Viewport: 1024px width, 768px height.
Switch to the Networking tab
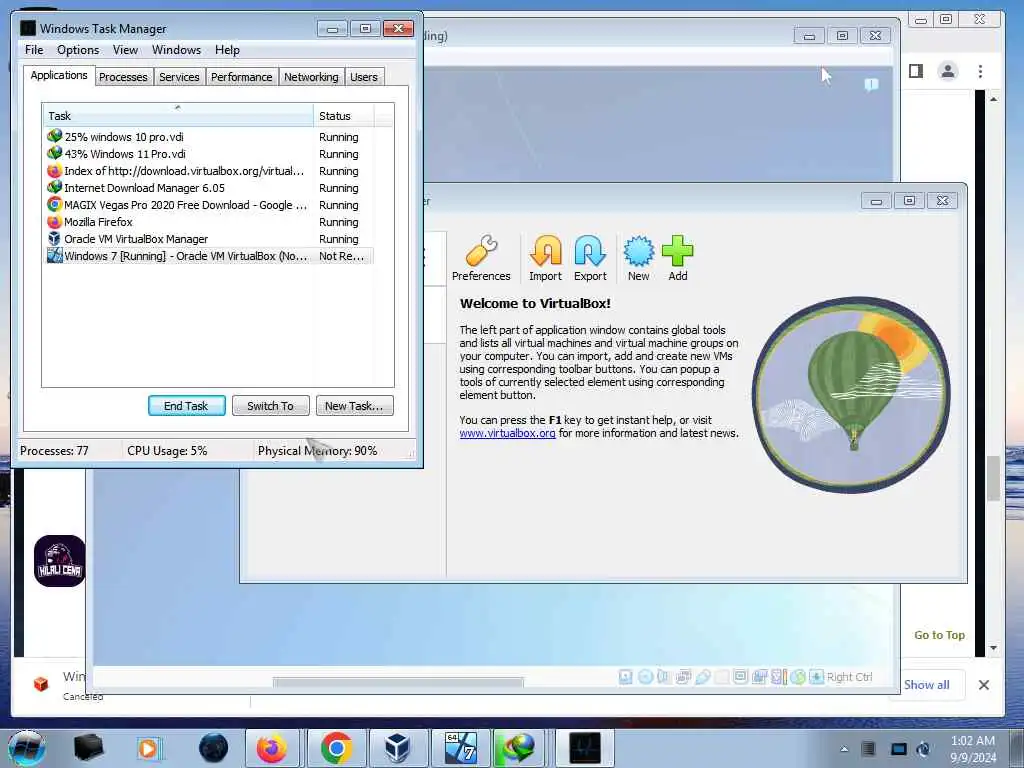tap(311, 77)
